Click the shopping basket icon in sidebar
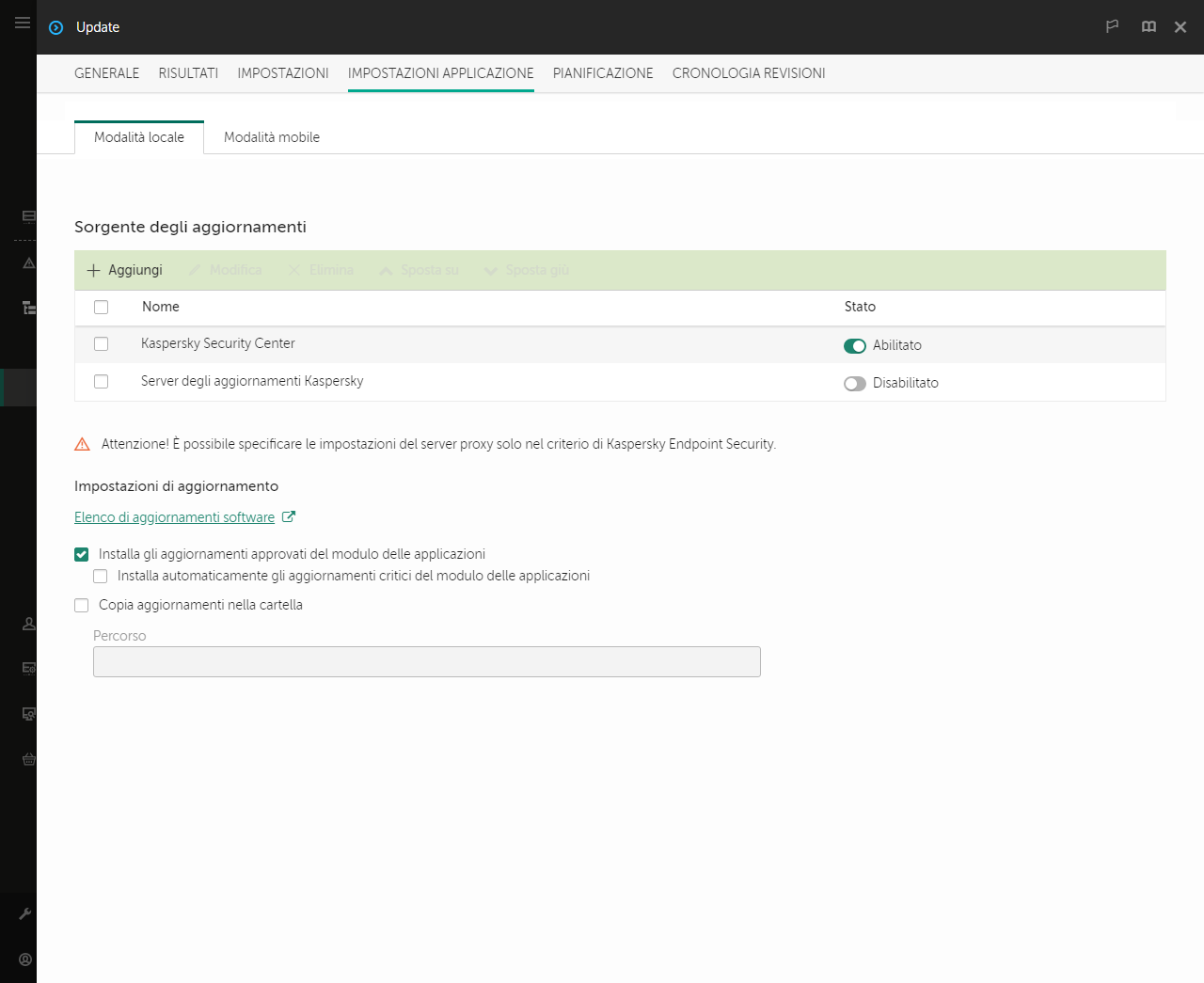This screenshot has height=983, width=1204. tap(29, 759)
